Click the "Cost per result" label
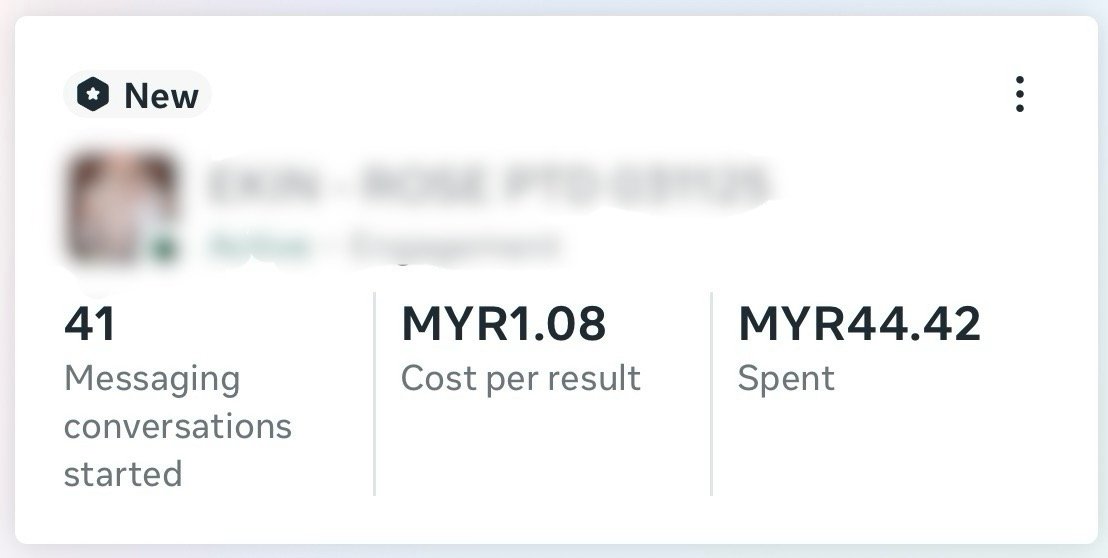This screenshot has width=1108, height=558. pyautogui.click(x=521, y=379)
